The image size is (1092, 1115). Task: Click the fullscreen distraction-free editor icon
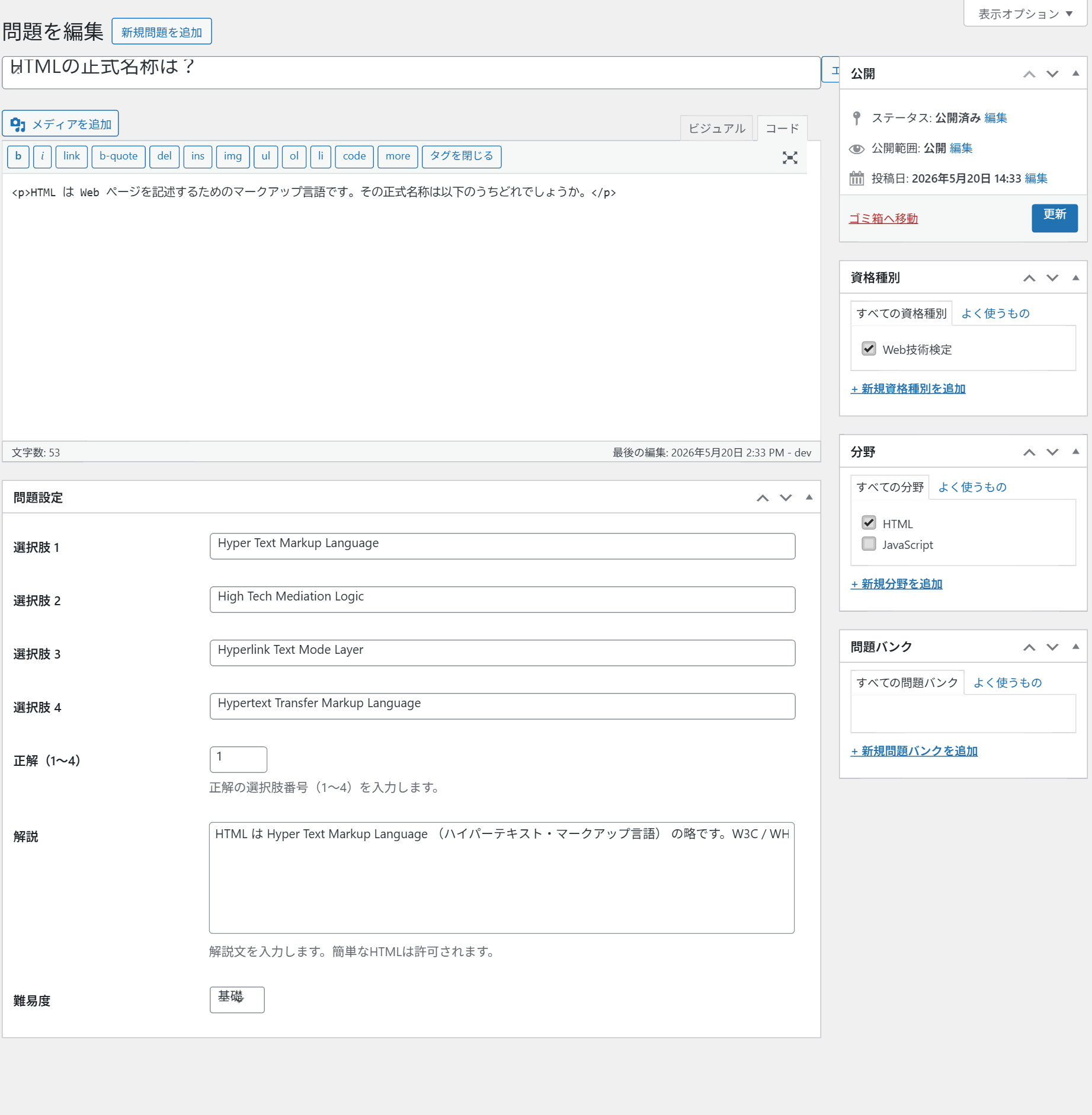(x=790, y=157)
